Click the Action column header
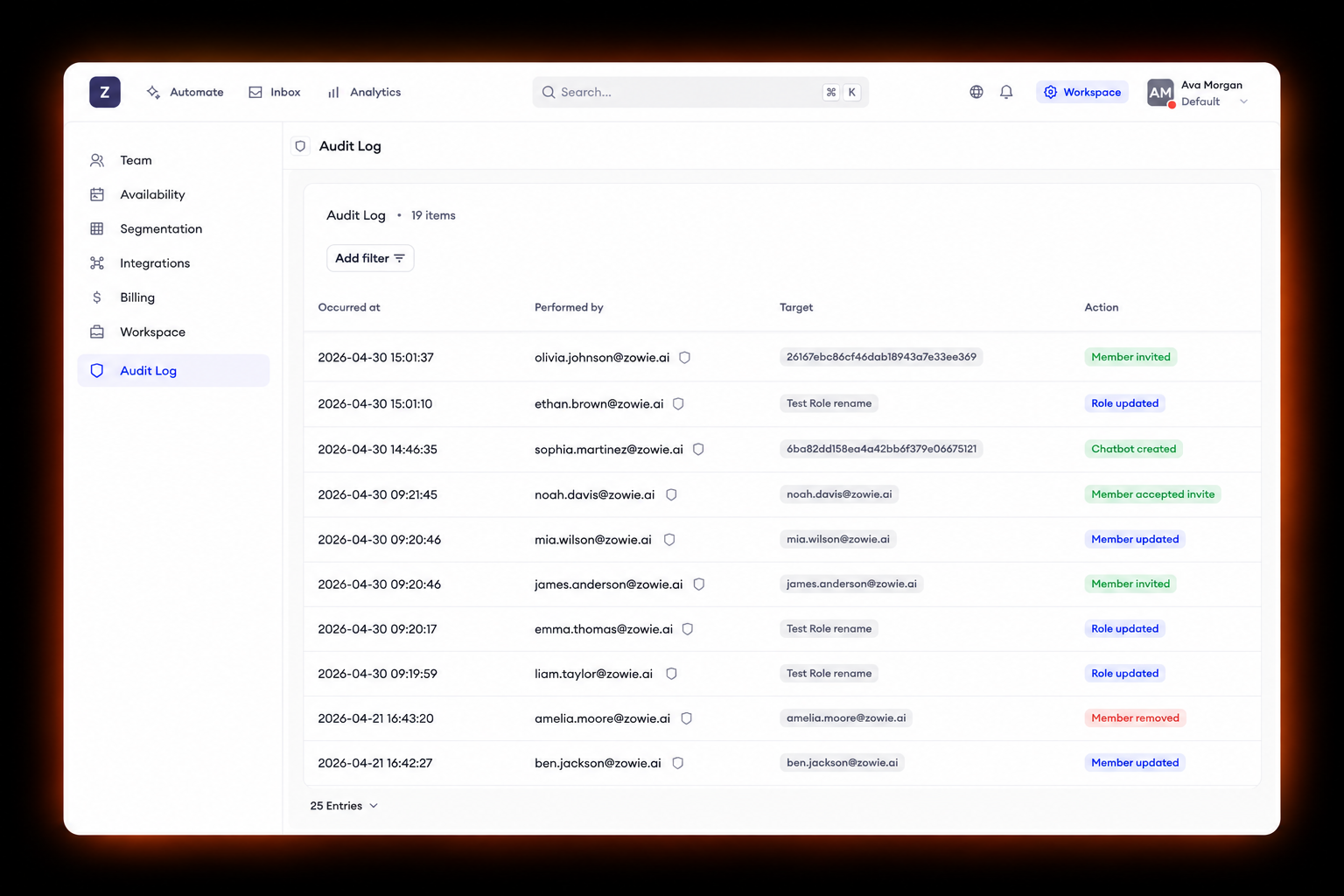Image resolution: width=1344 pixels, height=896 pixels. click(1102, 307)
